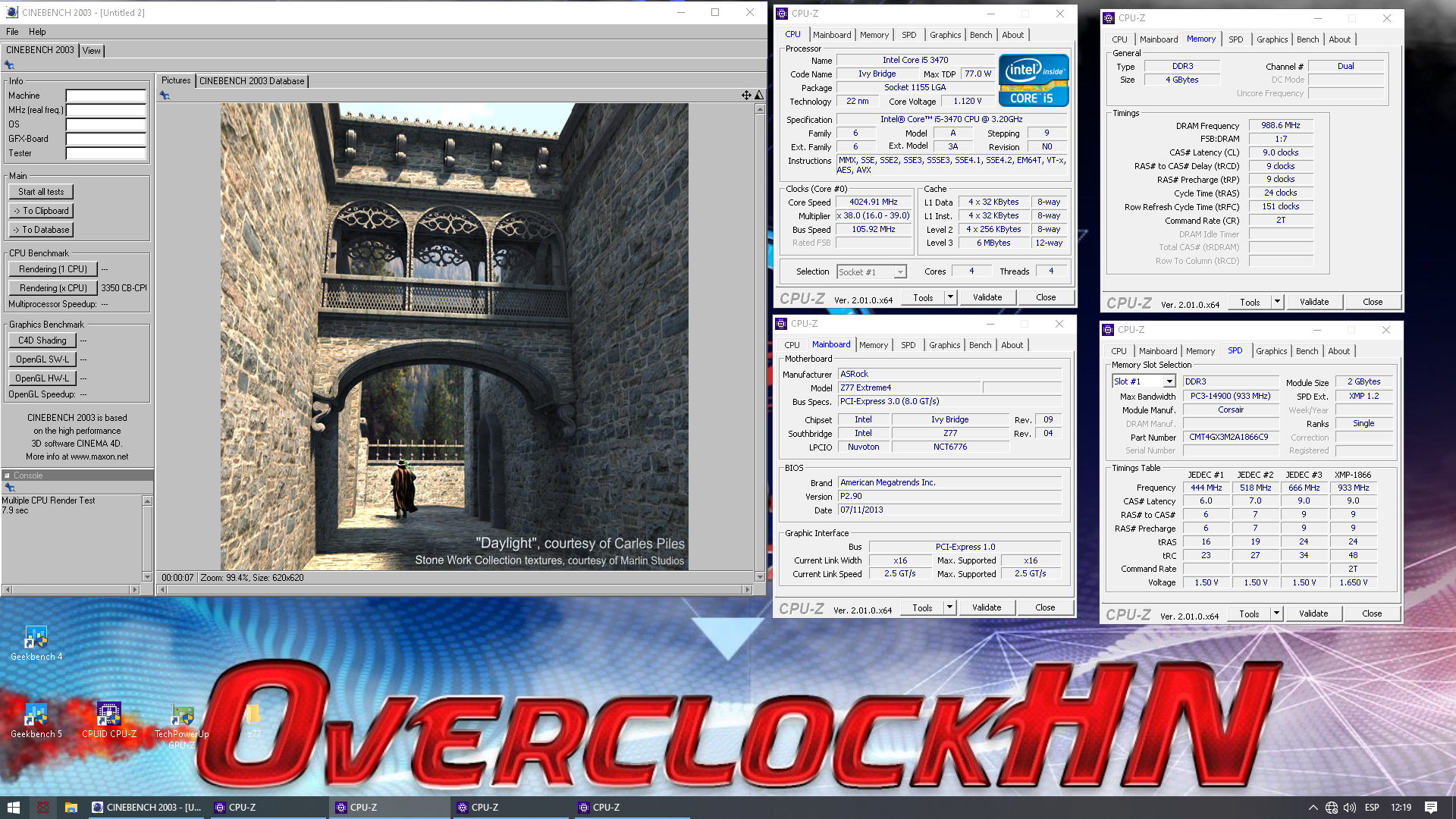Viewport: 1456px width, 819px height.
Task: Switch to CINEBENCH 2003 Database tab
Action: (x=252, y=81)
